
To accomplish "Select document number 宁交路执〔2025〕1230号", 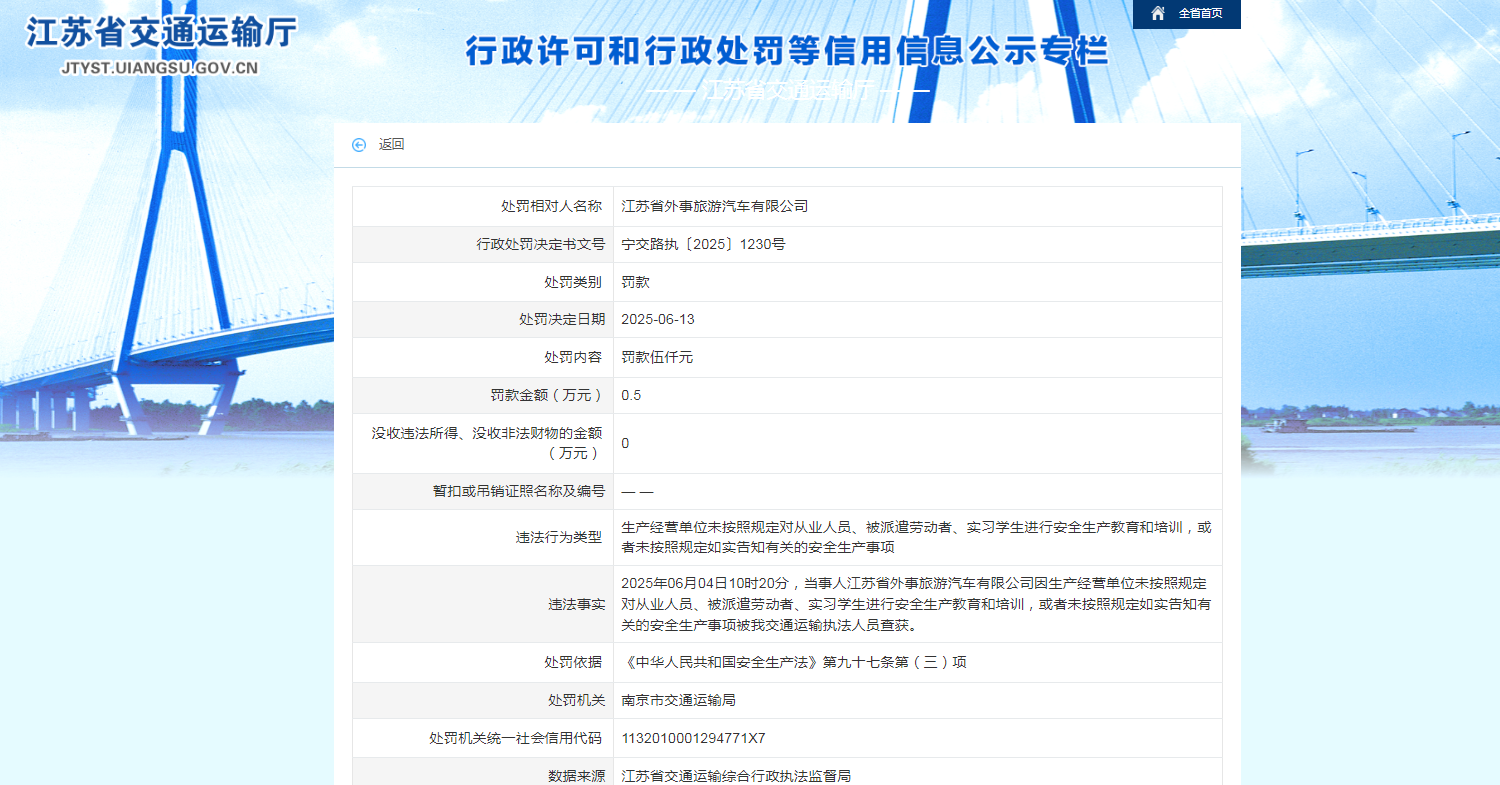I will (703, 245).
